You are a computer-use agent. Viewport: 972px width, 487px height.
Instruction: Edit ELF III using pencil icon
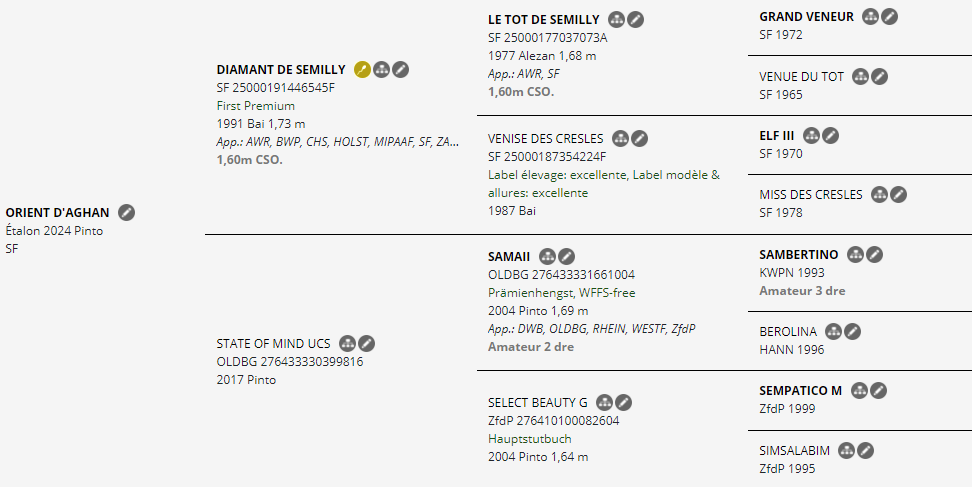click(x=830, y=136)
